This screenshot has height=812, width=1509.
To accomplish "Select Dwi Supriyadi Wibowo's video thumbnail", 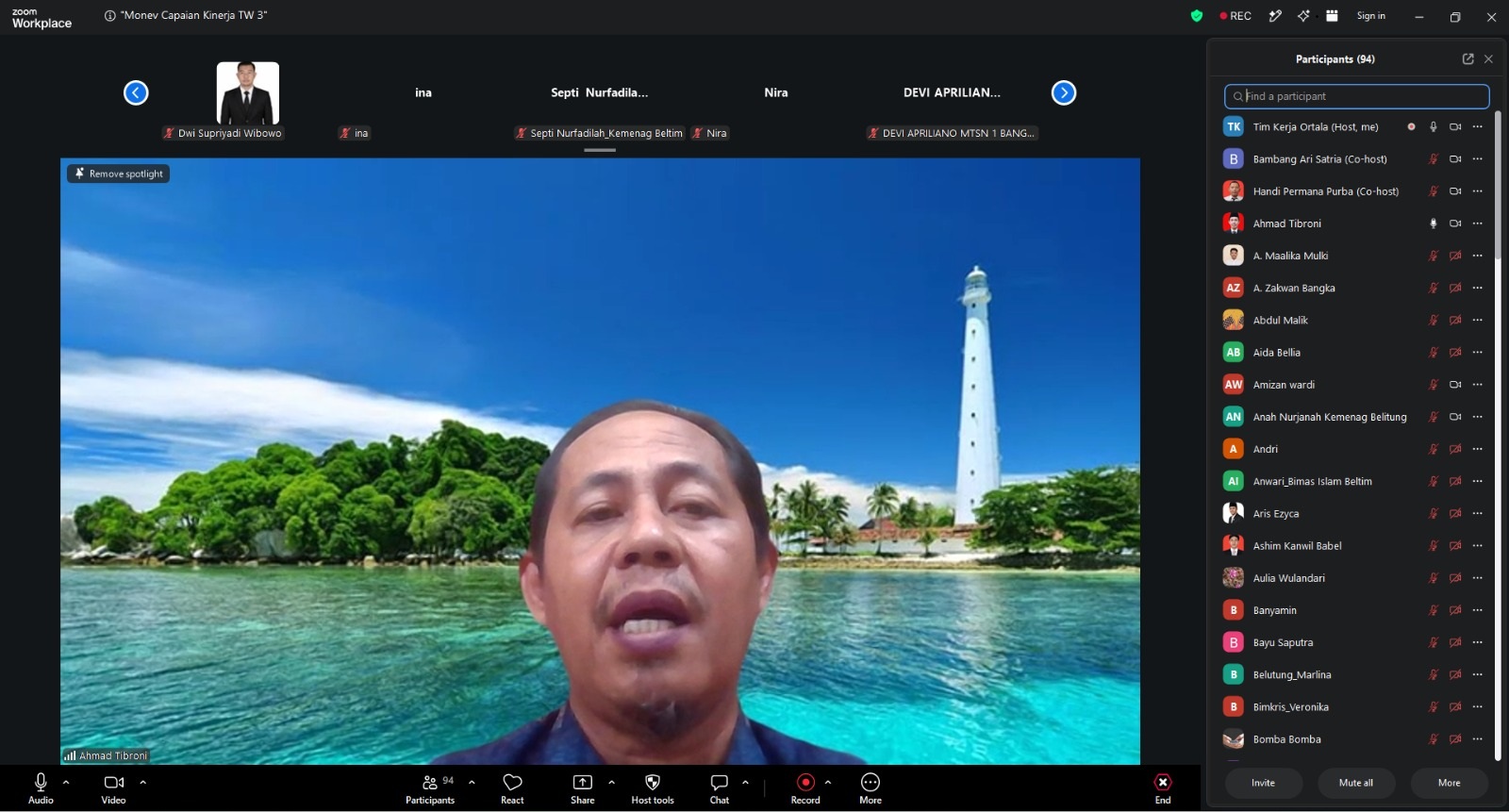I will coord(248,92).
